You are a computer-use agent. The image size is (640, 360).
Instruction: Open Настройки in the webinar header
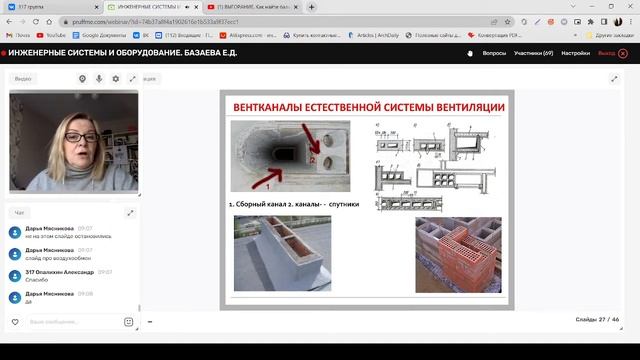(575, 53)
